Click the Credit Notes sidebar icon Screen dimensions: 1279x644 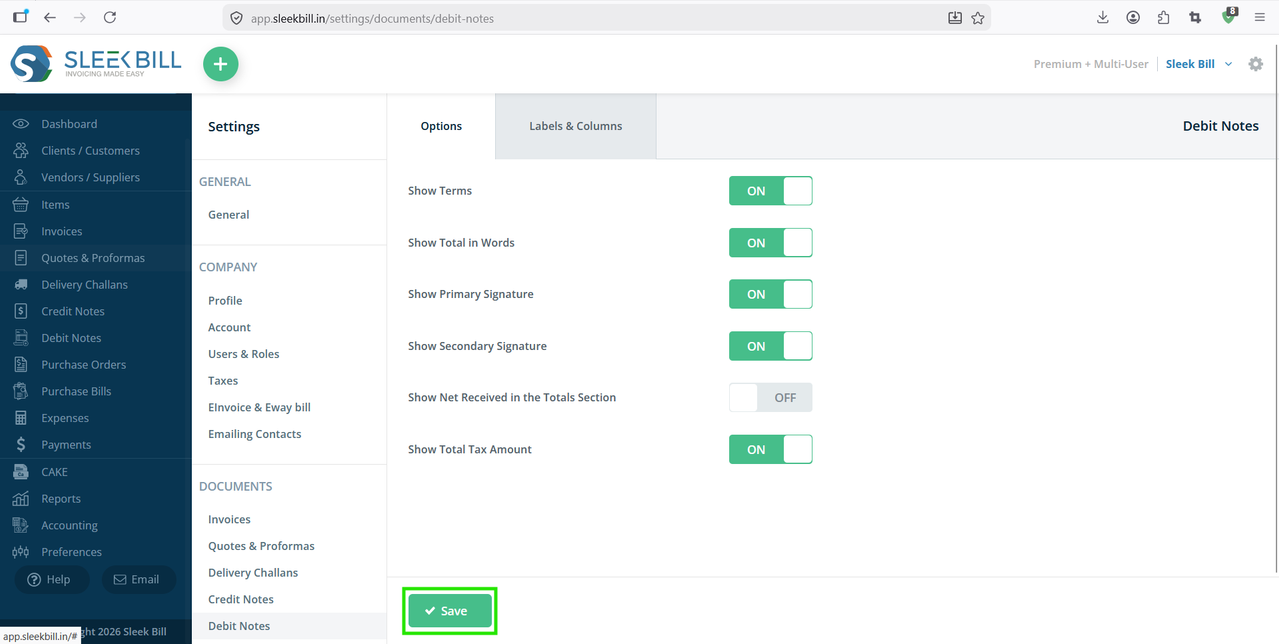(x=21, y=311)
